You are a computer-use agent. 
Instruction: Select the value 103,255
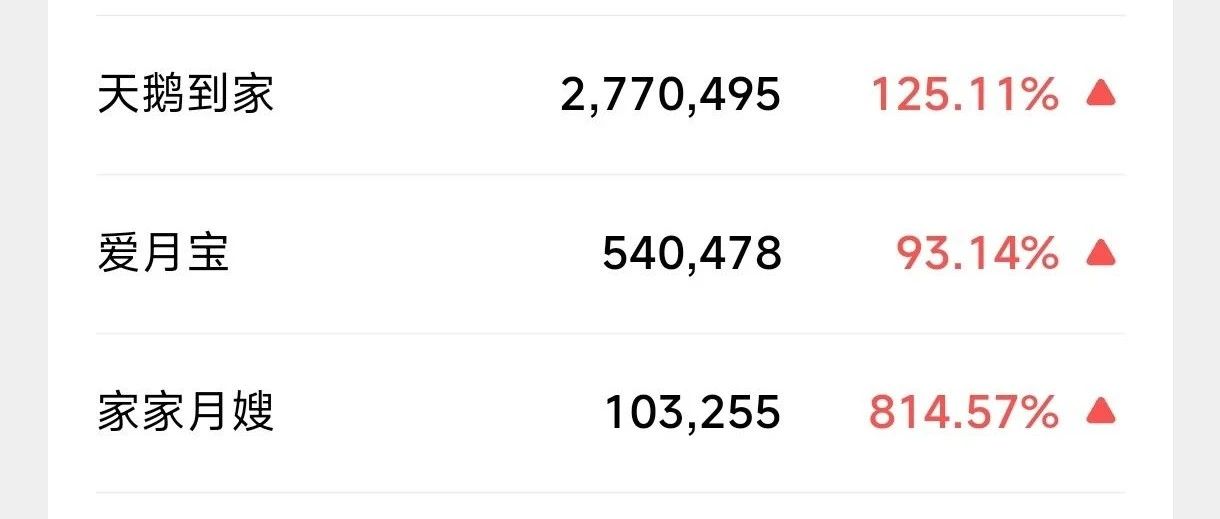click(693, 412)
